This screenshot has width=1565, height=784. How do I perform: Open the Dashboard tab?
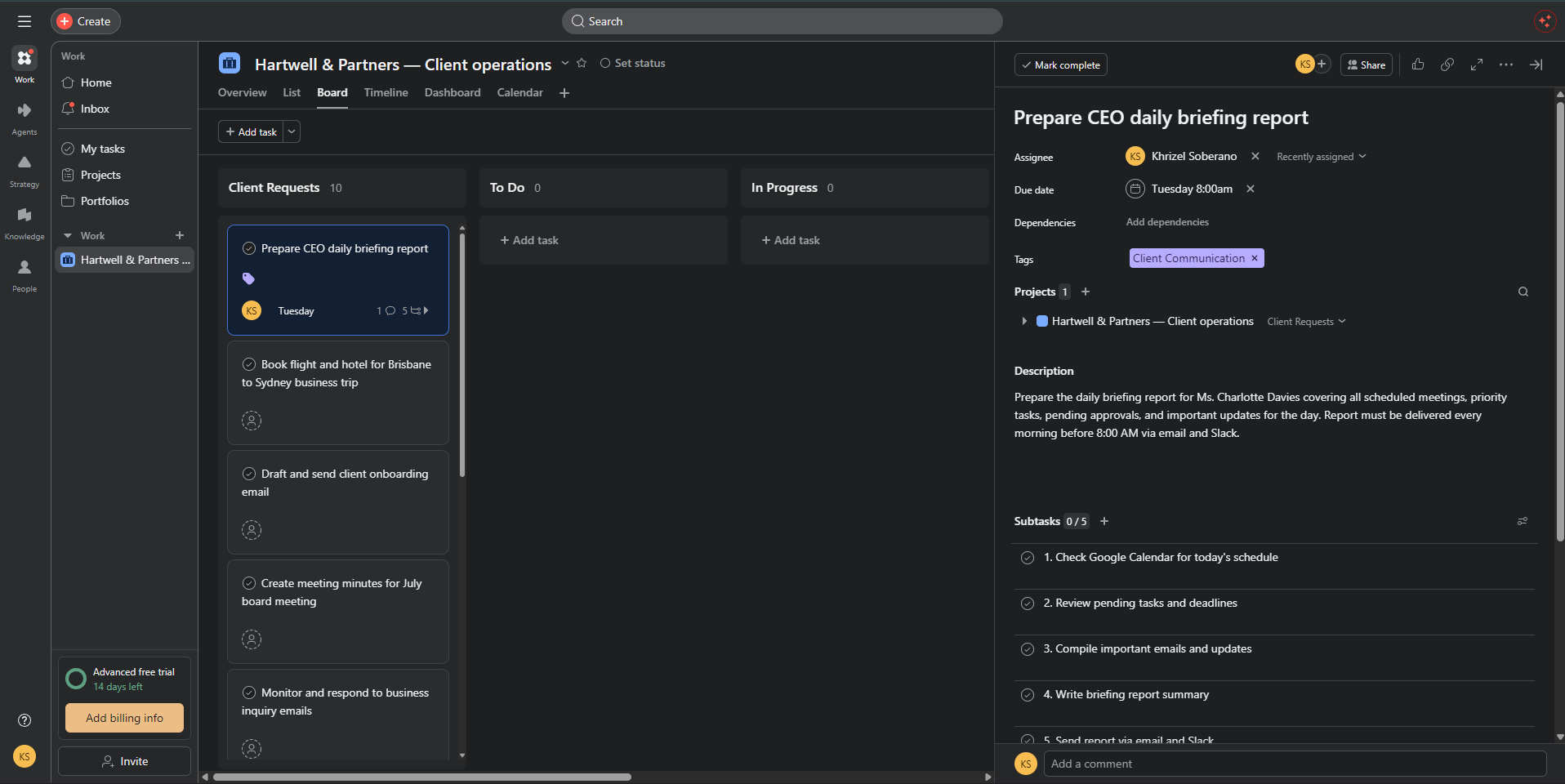pos(453,92)
